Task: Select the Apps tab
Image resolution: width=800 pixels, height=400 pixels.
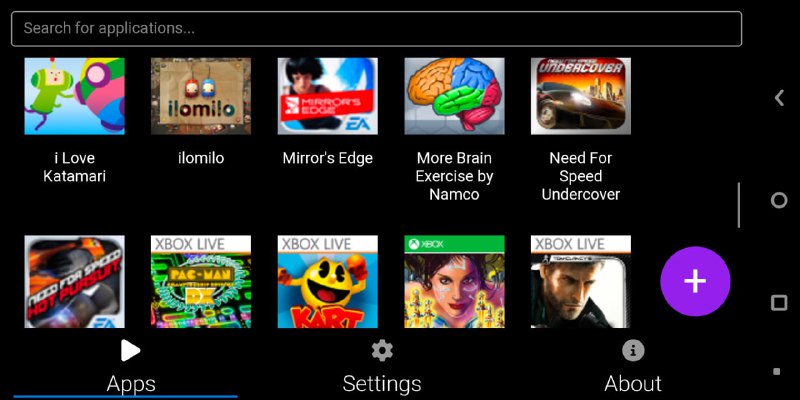Action: point(131,367)
